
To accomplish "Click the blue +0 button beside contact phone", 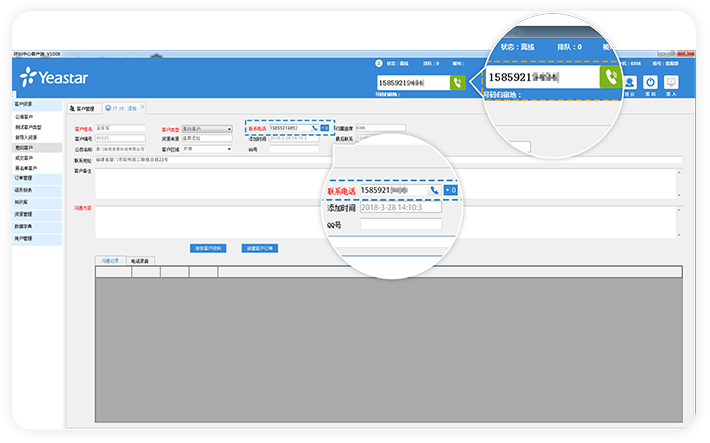I will pos(324,128).
